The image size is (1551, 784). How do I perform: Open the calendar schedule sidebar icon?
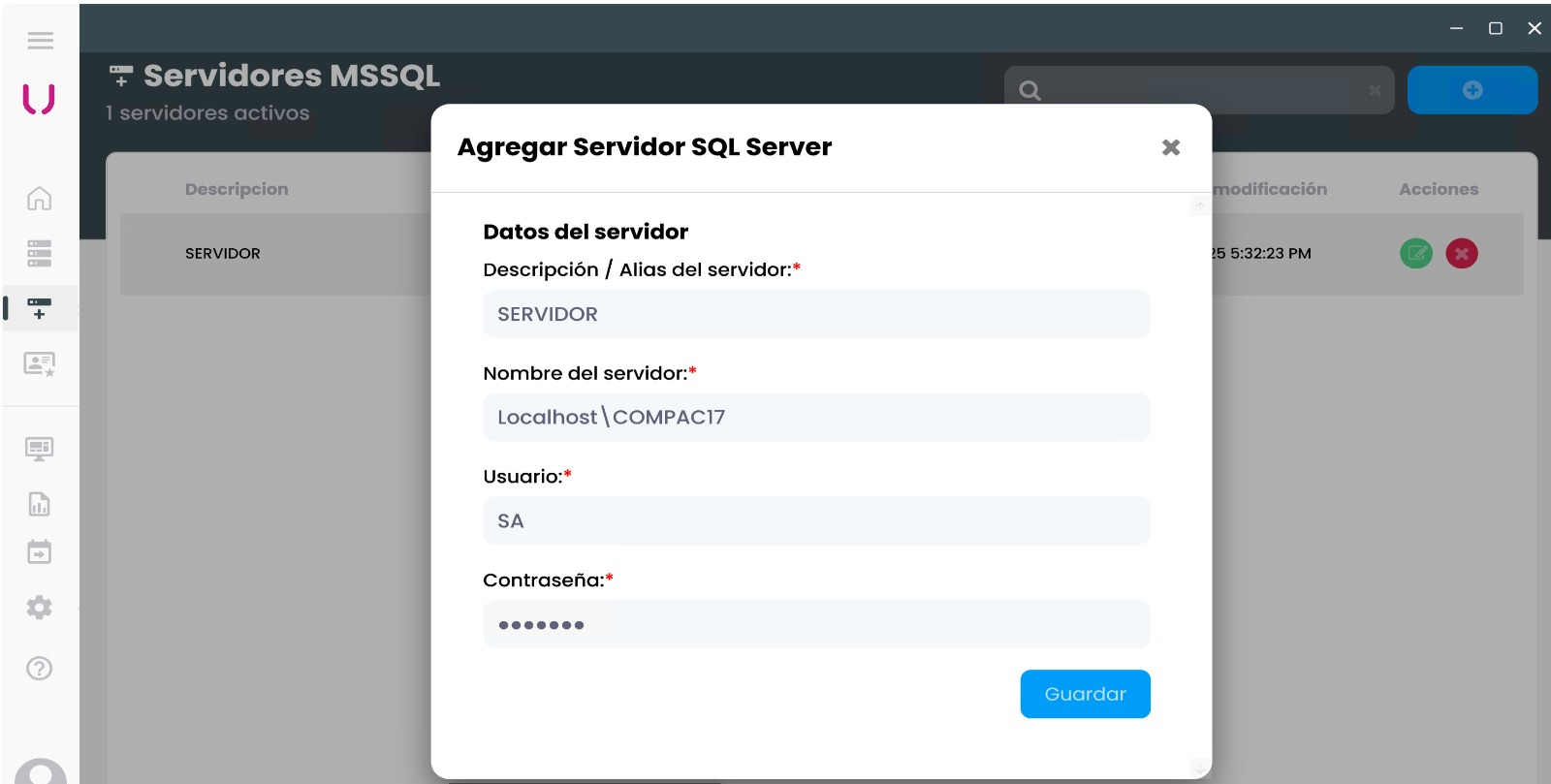coord(39,552)
